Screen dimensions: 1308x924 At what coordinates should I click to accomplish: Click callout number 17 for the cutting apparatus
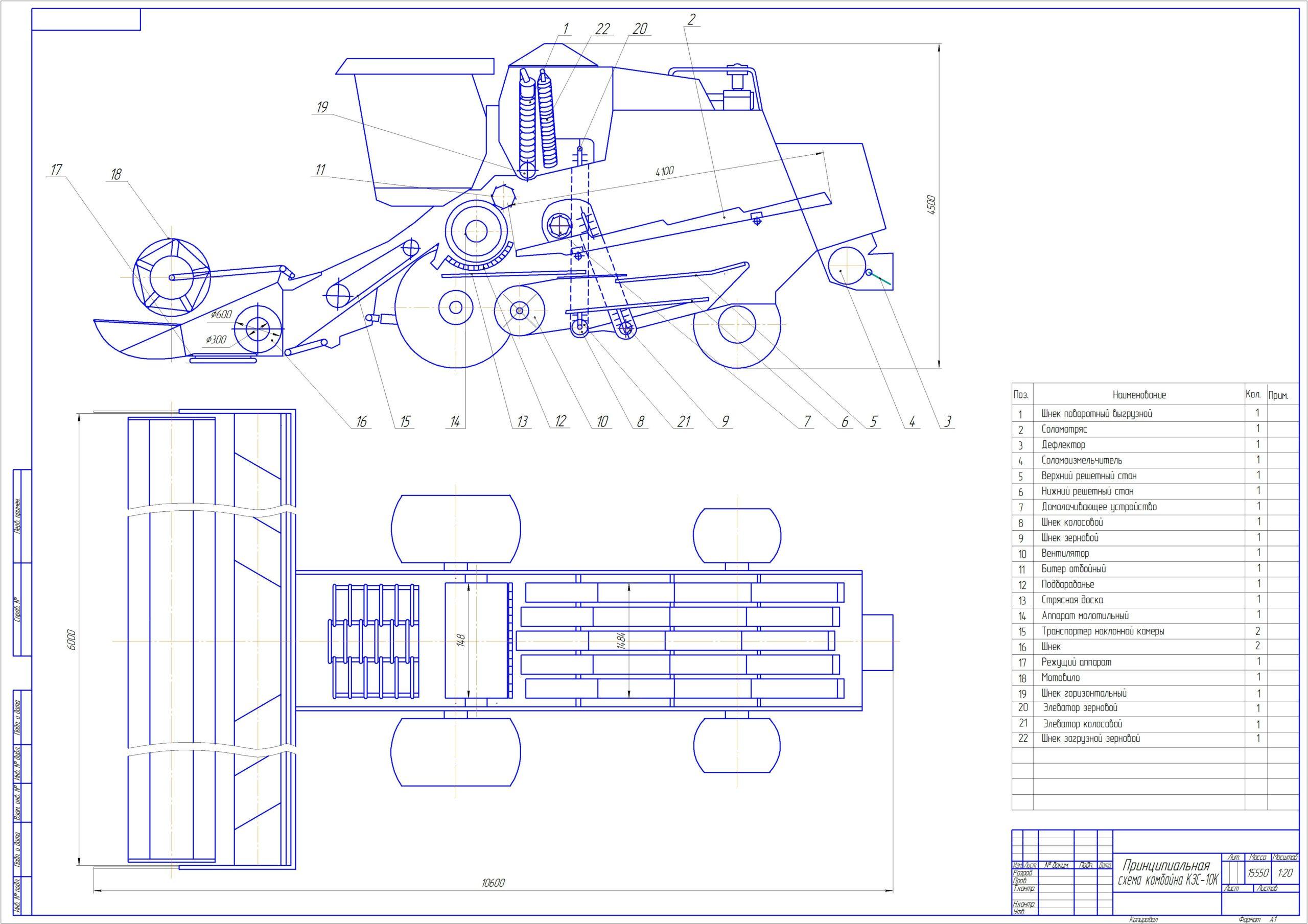(x=56, y=169)
